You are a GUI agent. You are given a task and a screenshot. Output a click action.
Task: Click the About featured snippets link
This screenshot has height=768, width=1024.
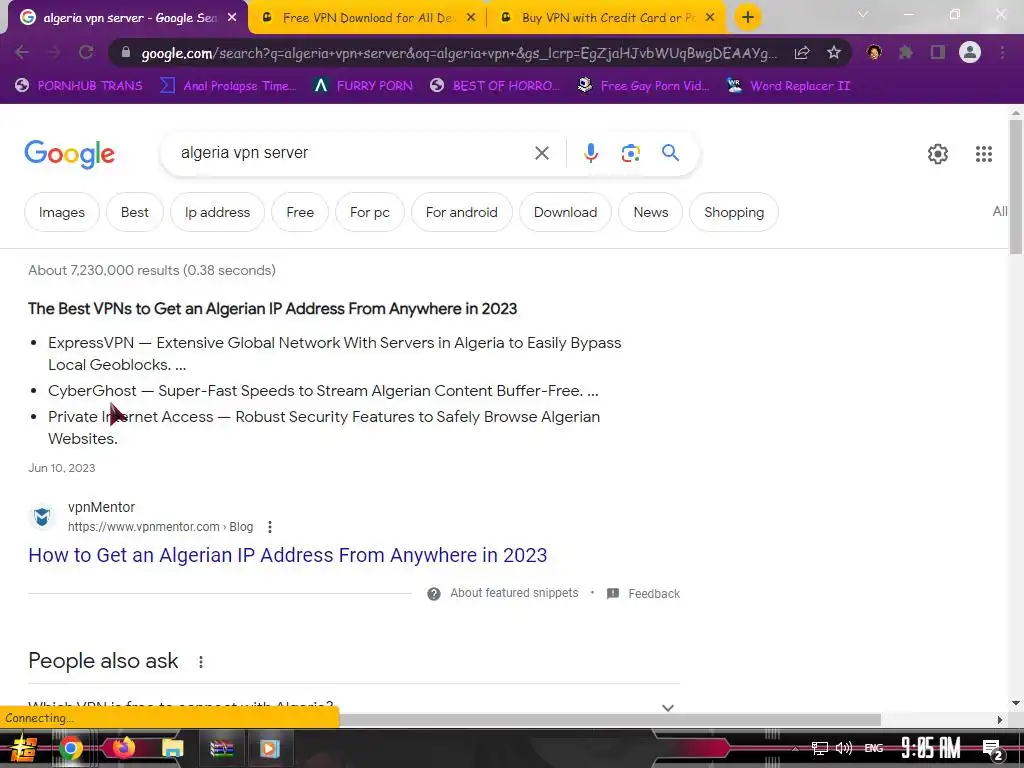pos(514,593)
